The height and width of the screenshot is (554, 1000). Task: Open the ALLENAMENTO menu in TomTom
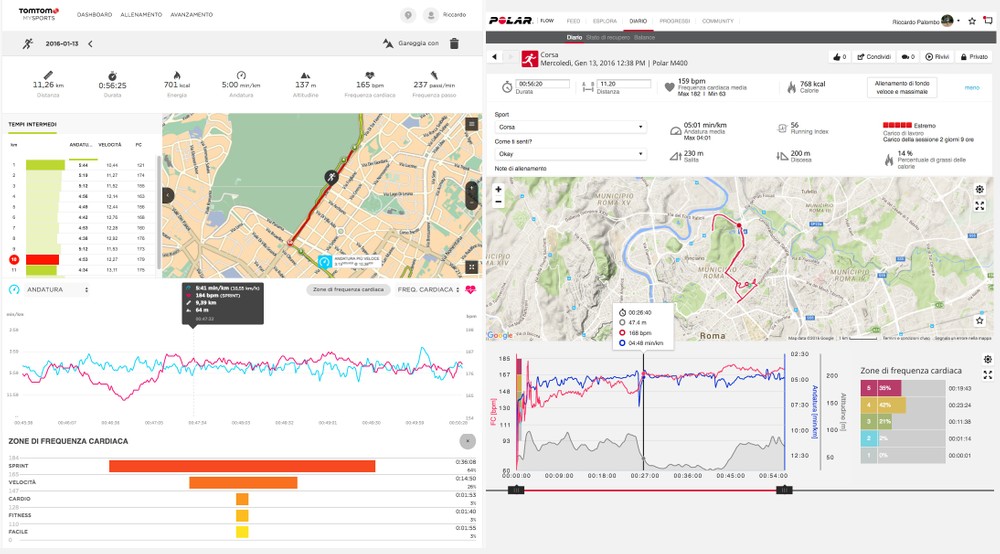coord(141,15)
